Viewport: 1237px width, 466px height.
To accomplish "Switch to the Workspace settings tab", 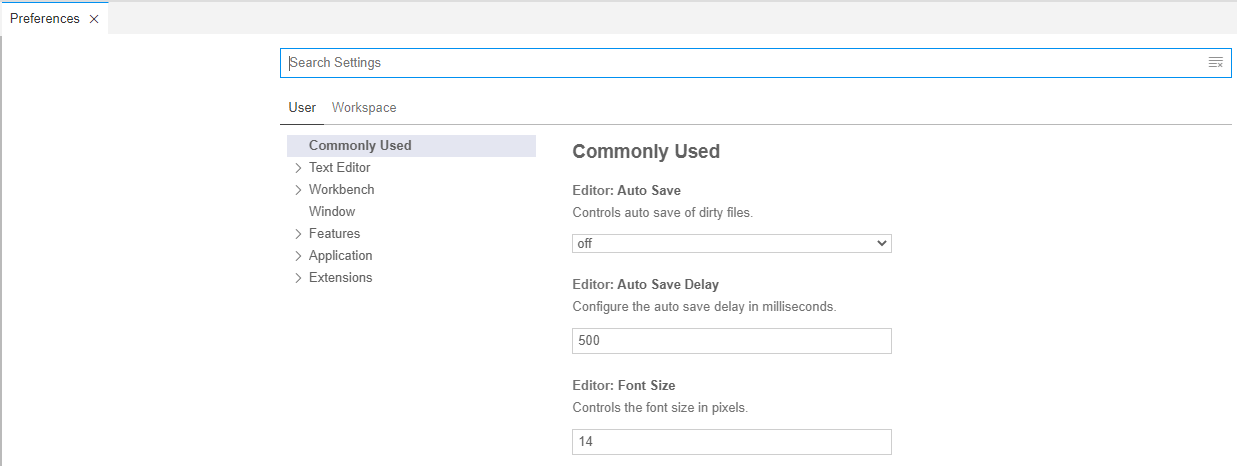I will point(364,108).
